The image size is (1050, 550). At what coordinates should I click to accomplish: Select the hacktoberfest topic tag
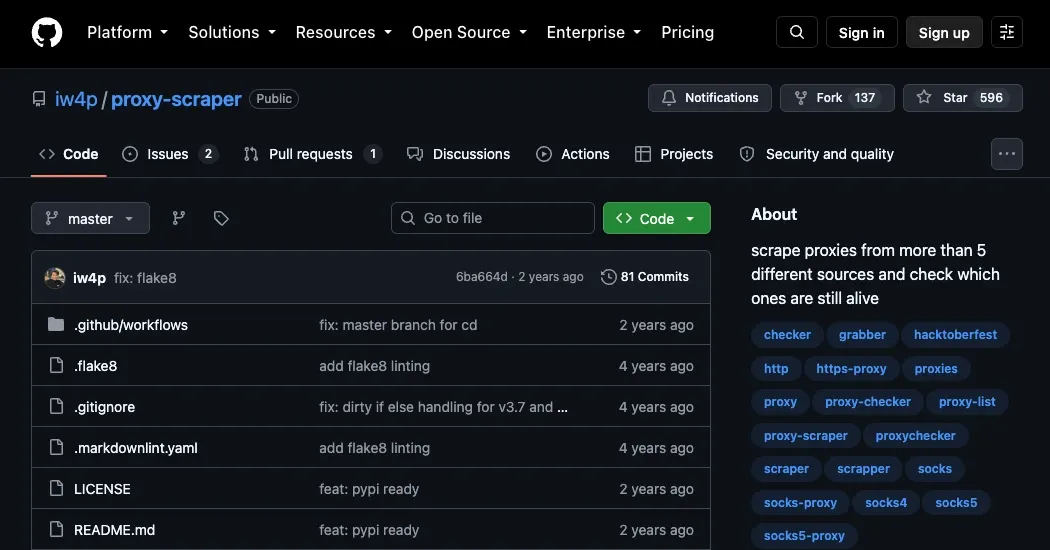click(x=956, y=335)
